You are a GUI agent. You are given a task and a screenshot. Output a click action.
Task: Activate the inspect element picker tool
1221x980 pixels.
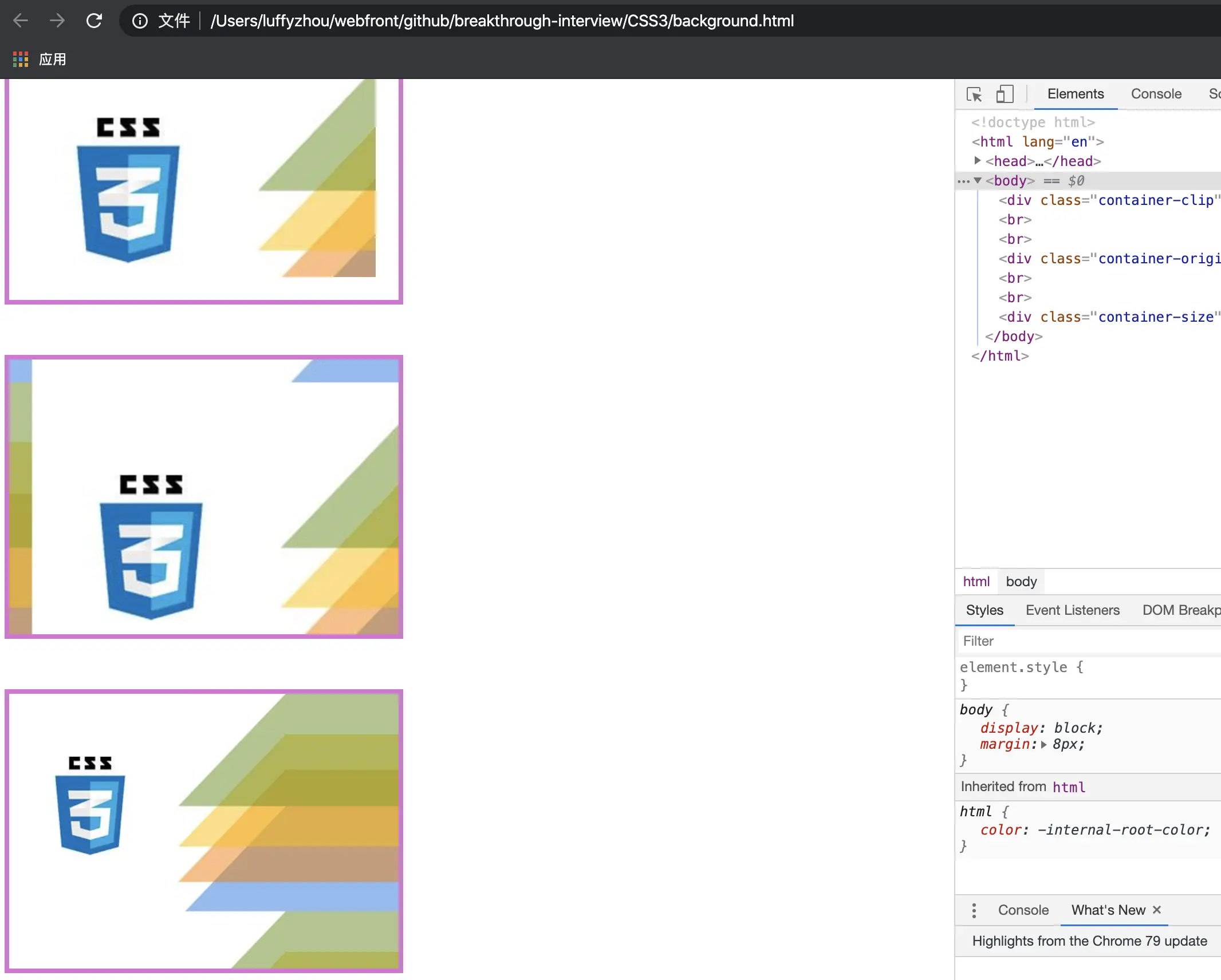pos(974,94)
